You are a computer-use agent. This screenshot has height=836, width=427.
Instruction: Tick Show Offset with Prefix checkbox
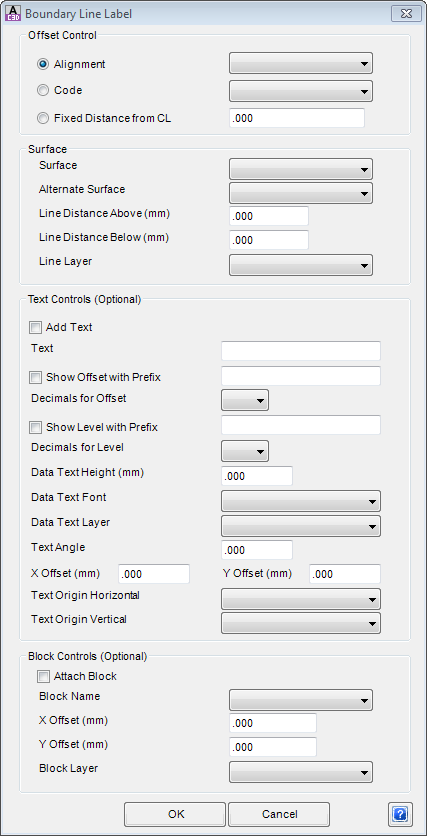[x=36, y=377]
